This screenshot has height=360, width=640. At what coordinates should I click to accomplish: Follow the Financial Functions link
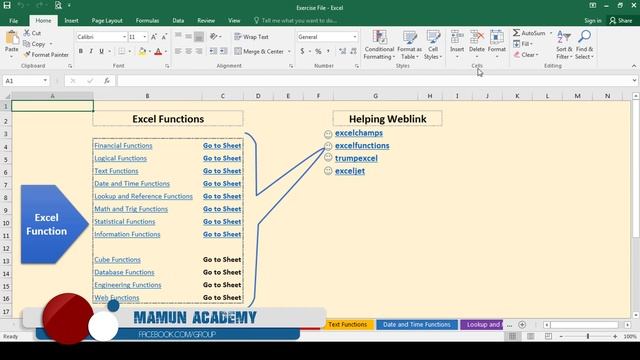click(123, 145)
